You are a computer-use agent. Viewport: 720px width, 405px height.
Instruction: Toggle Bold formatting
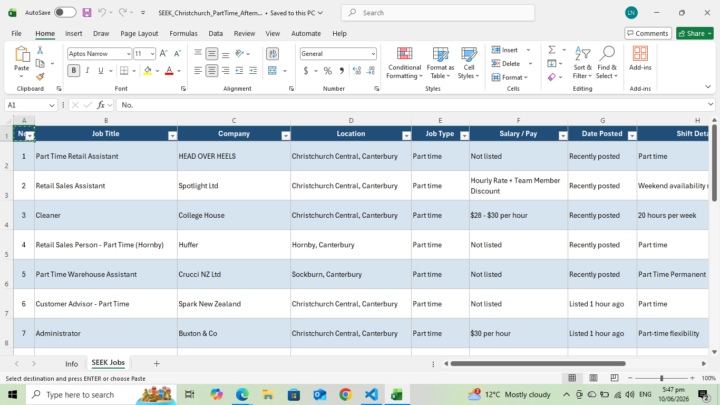pyautogui.click(x=73, y=71)
